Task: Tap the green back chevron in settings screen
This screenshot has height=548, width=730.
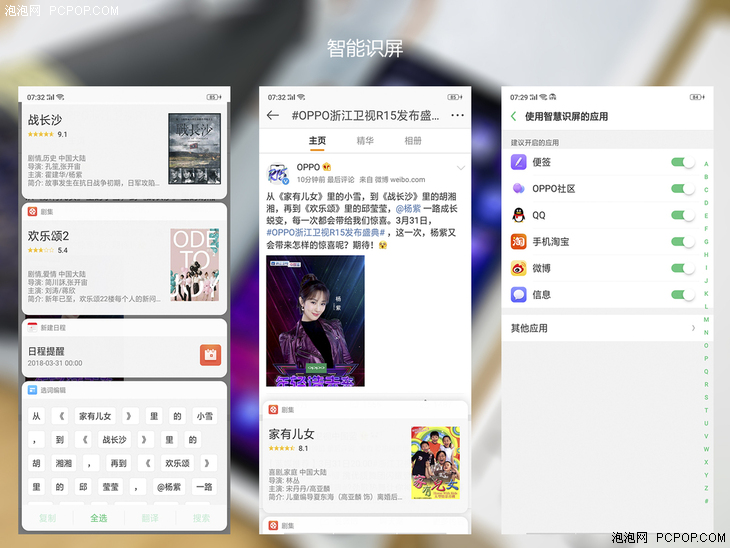Action: coord(514,116)
